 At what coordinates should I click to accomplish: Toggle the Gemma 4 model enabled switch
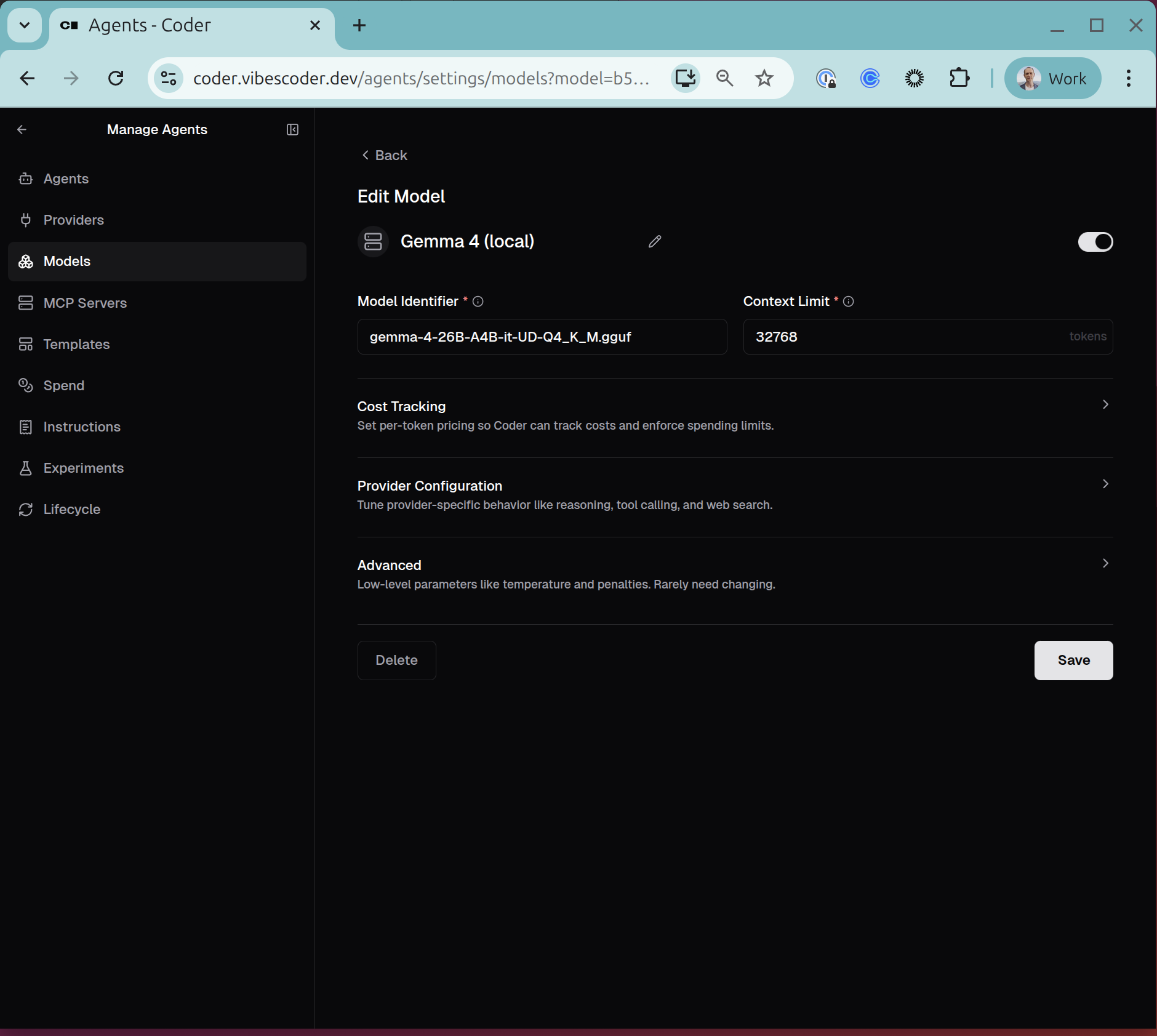(x=1095, y=241)
